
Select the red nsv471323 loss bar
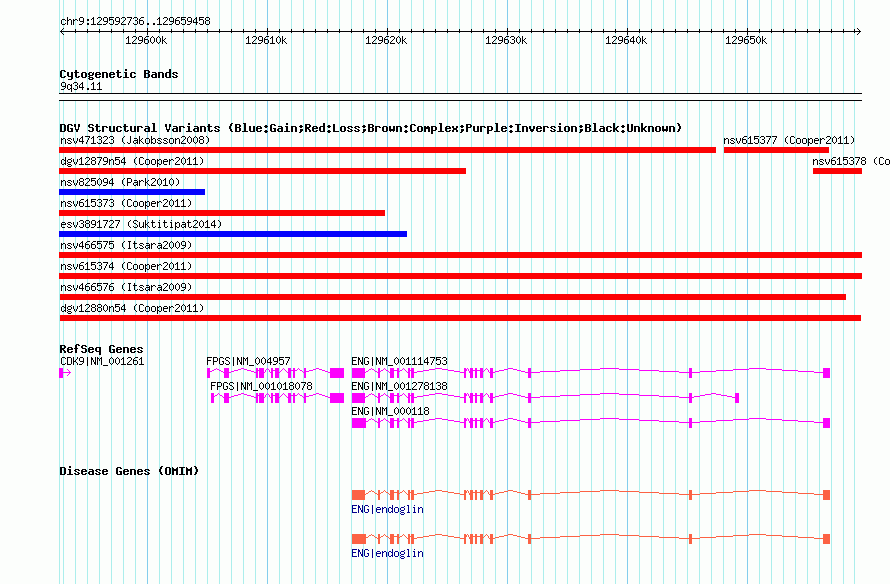(388, 150)
